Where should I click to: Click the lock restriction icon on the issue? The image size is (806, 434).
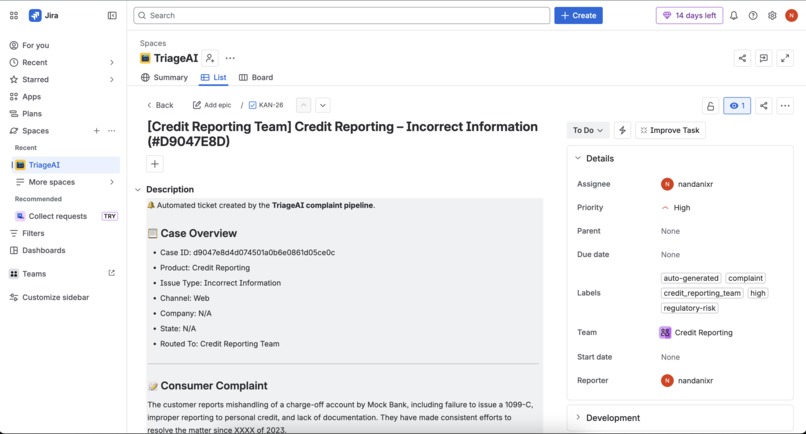click(x=710, y=106)
